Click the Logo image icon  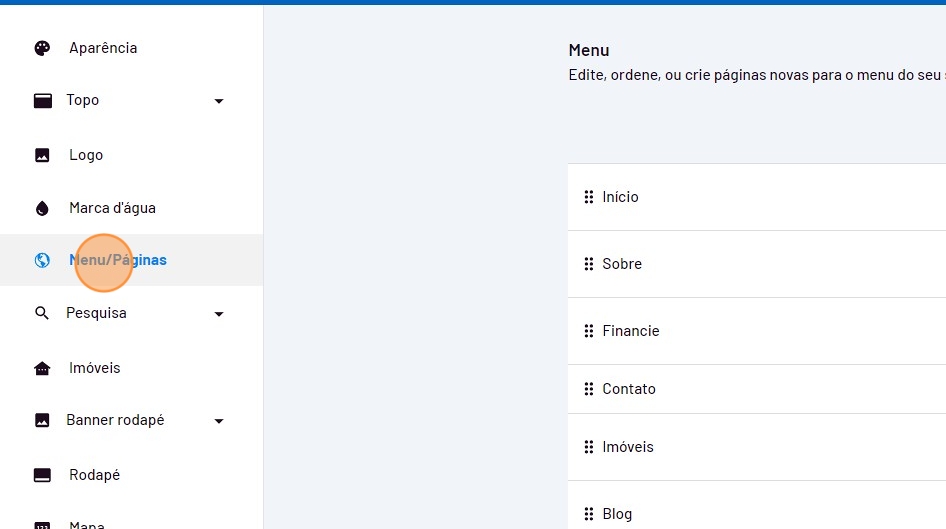point(42,155)
